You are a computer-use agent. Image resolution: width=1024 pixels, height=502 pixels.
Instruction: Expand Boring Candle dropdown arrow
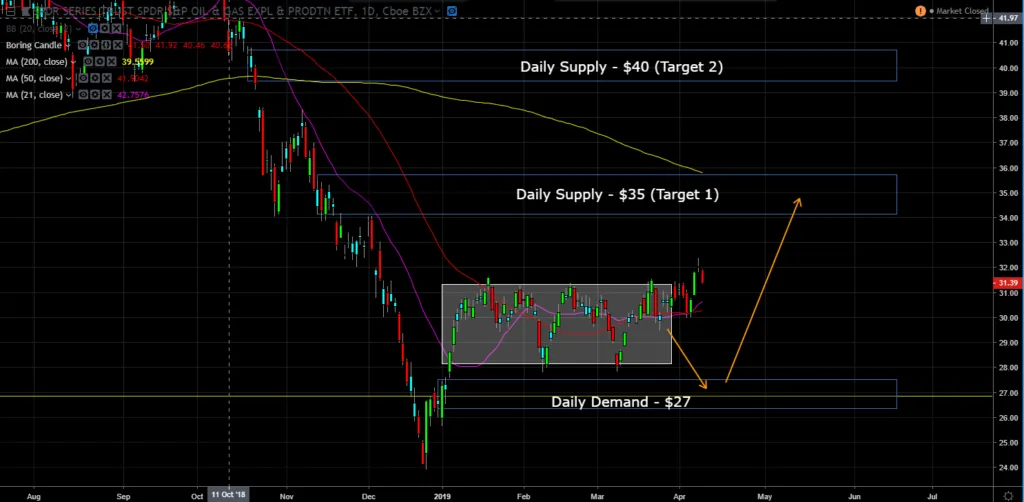pos(67,45)
